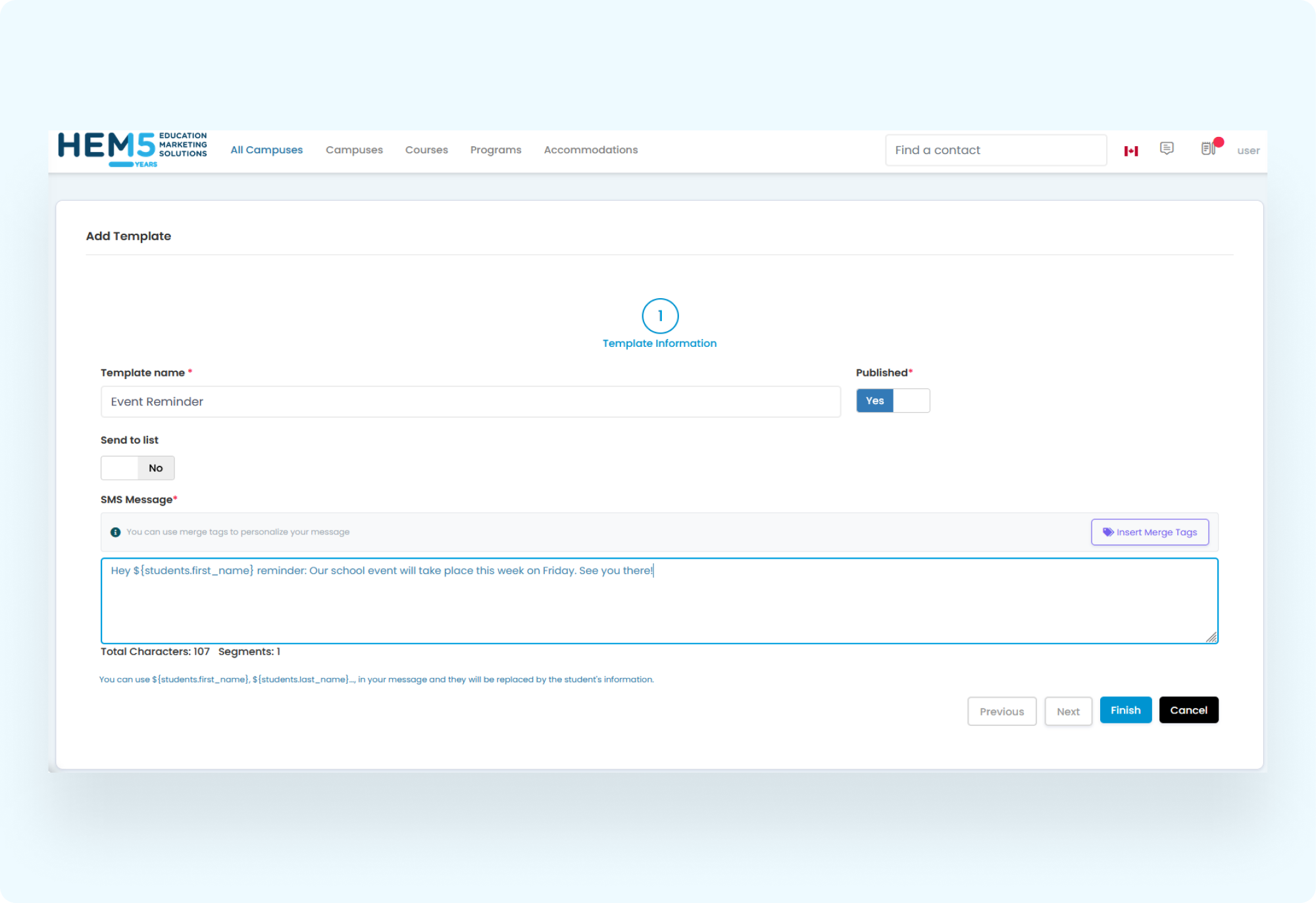Toggle the Published switch
1316x903 pixels.
[892, 401]
